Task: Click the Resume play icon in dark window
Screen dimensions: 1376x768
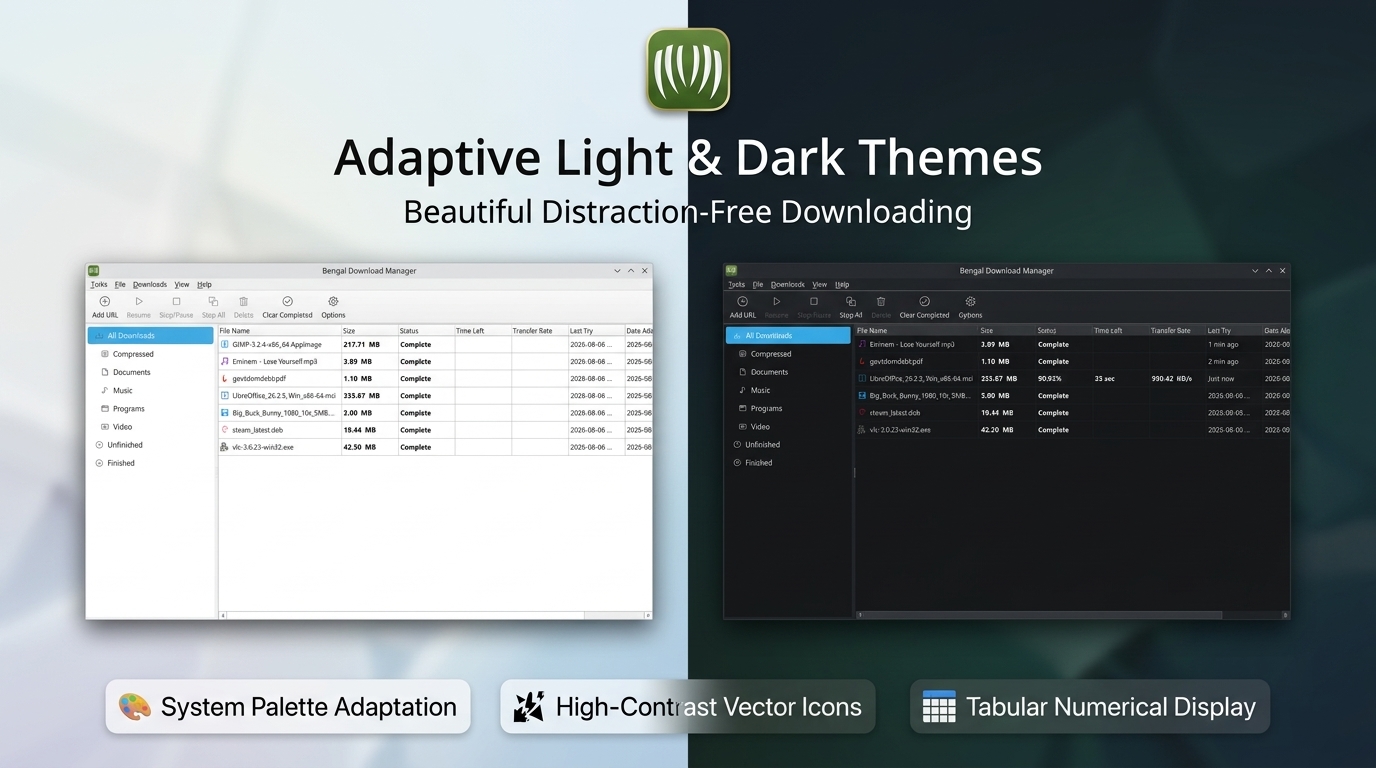Action: point(776,301)
